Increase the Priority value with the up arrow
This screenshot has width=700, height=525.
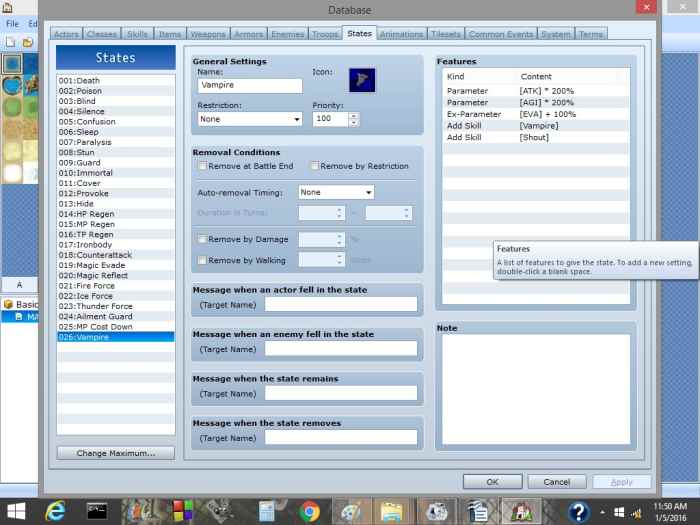[x=354, y=115]
